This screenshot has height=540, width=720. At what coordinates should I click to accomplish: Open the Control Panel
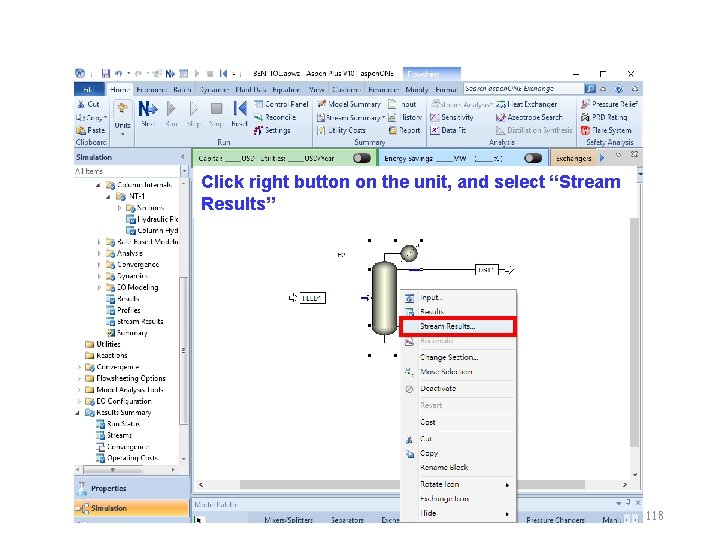point(281,104)
